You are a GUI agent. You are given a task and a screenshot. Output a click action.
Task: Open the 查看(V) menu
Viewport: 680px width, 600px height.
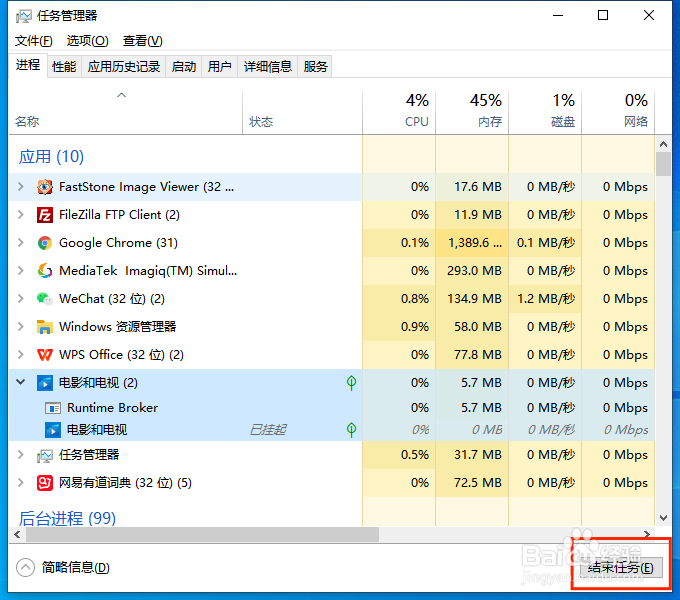[143, 41]
